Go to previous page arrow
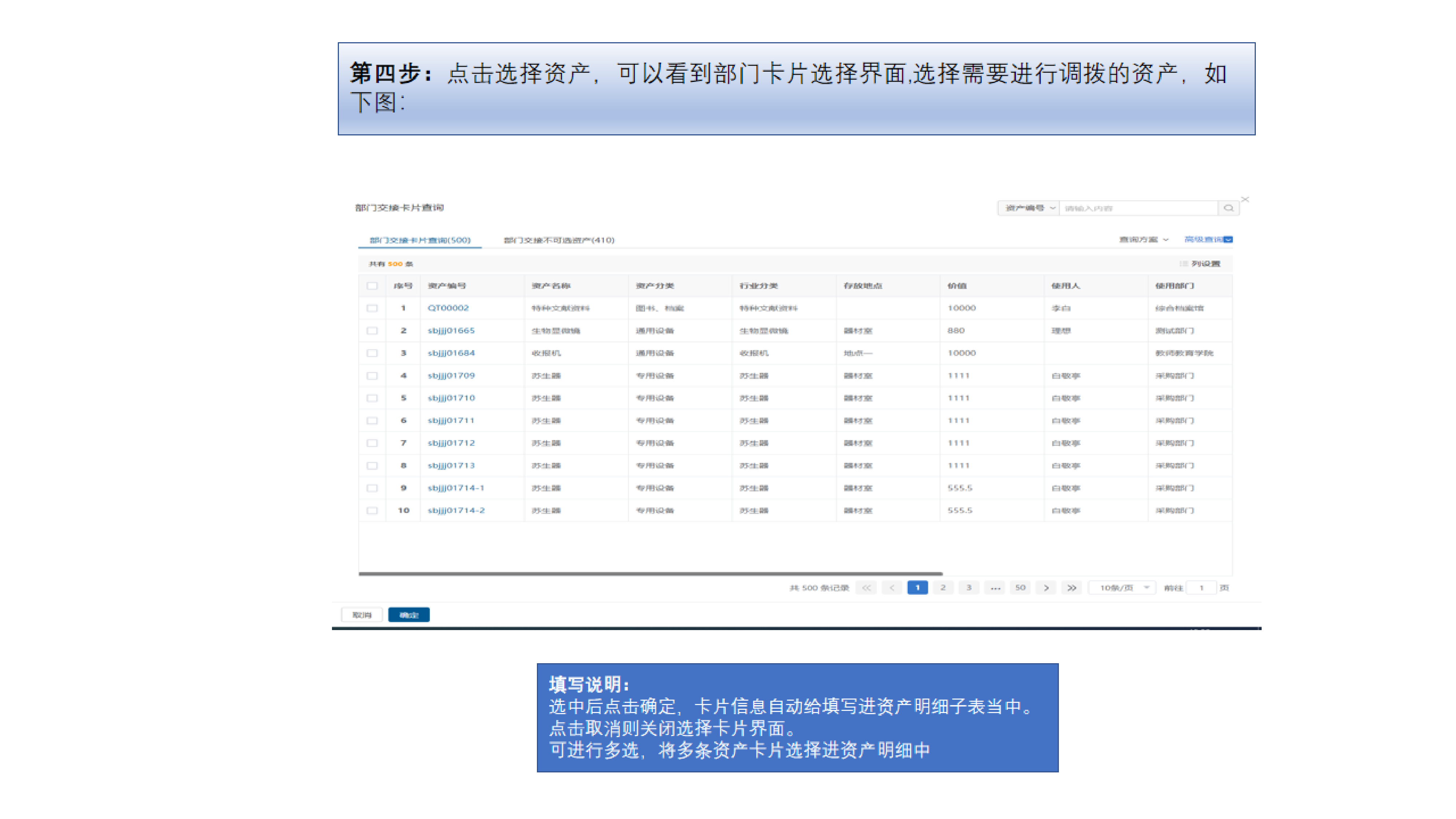Image resolution: width=1456 pixels, height=819 pixels. click(x=892, y=588)
